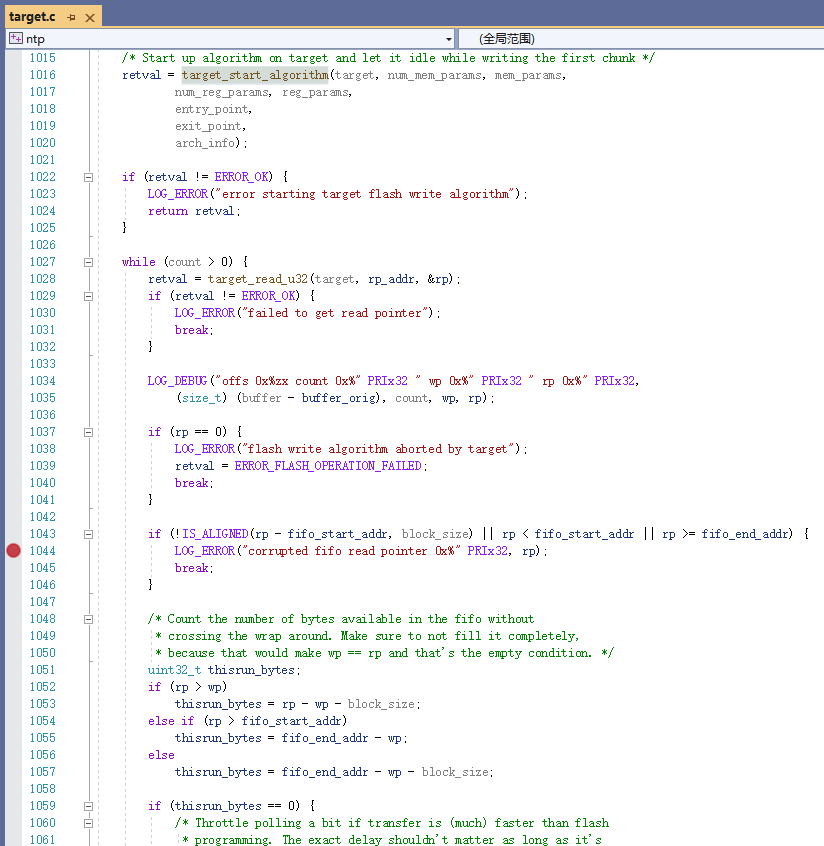
Task: Collapse the fifo check block at line 1043
Action: tap(88, 533)
